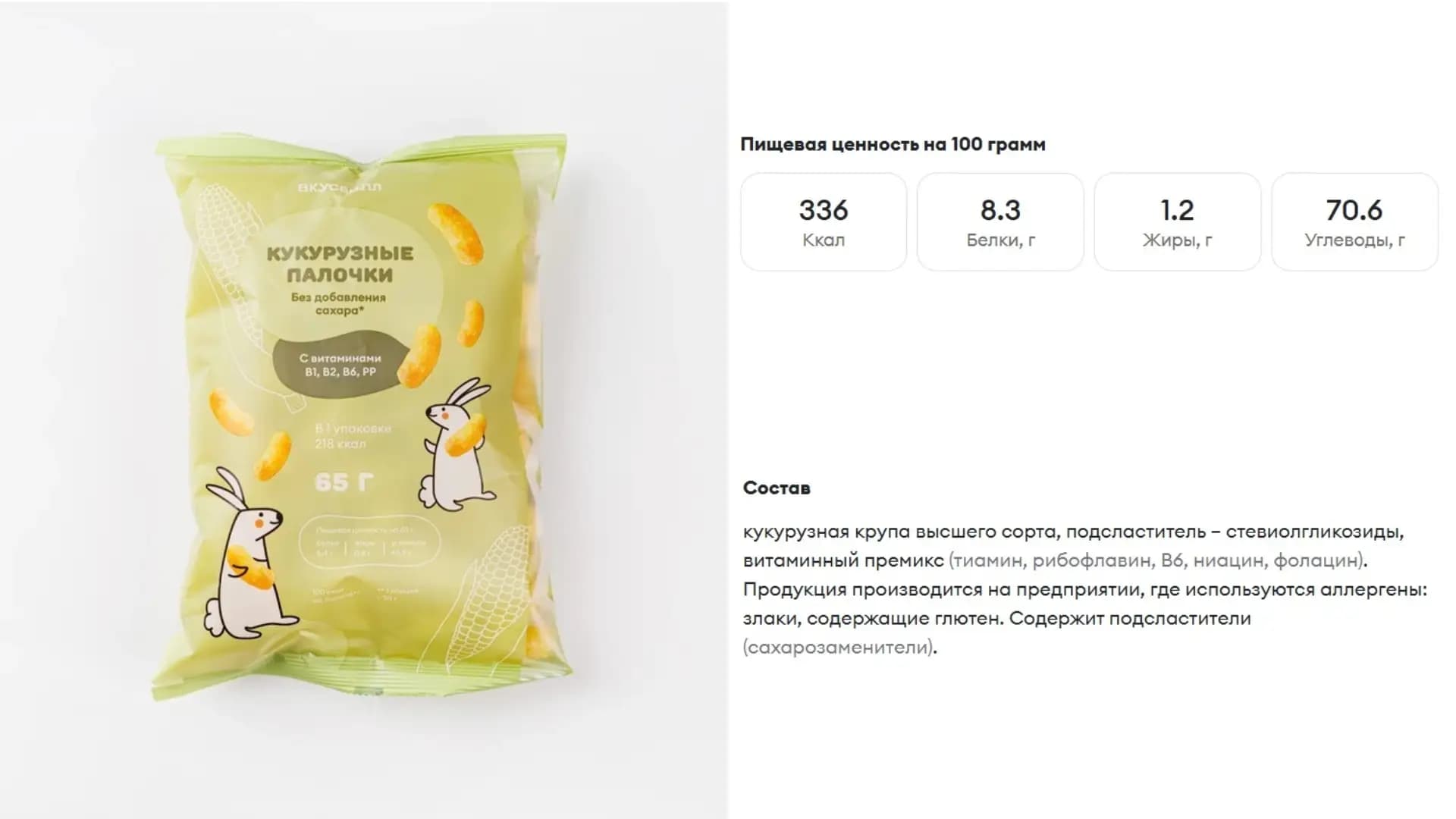Image resolution: width=1456 pixels, height=819 pixels.
Task: Click the Состав heading
Action: tap(777, 488)
